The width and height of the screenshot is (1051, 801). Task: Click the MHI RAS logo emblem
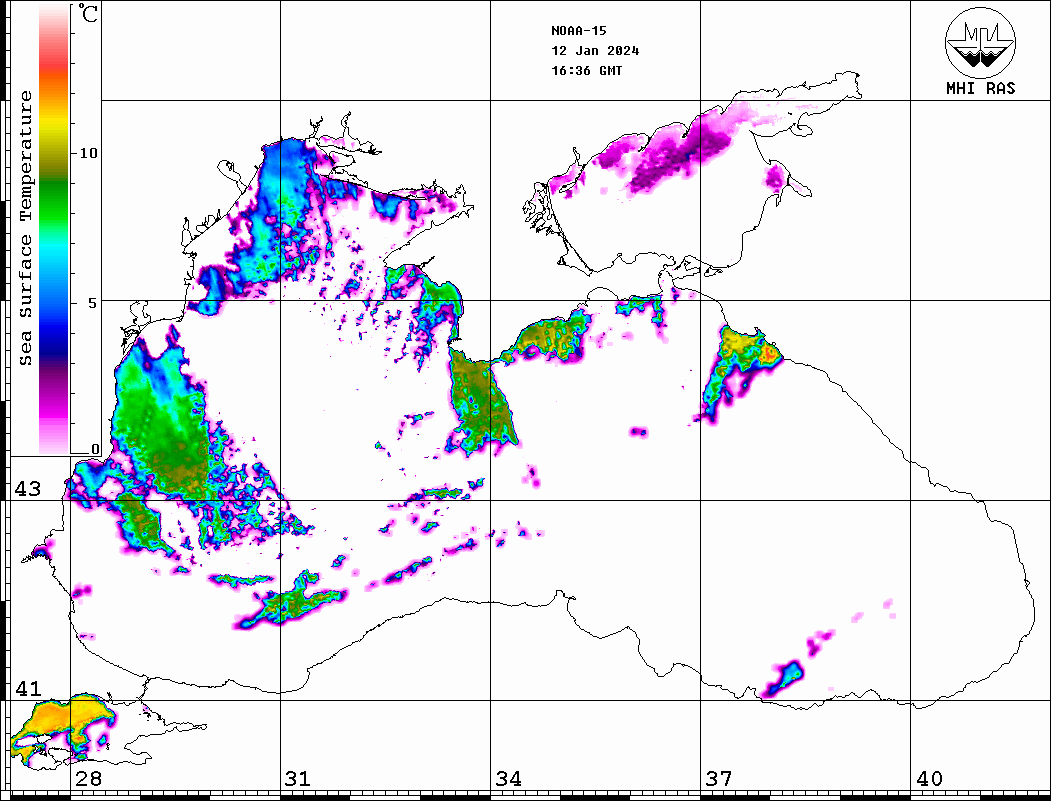pyautogui.click(x=981, y=42)
